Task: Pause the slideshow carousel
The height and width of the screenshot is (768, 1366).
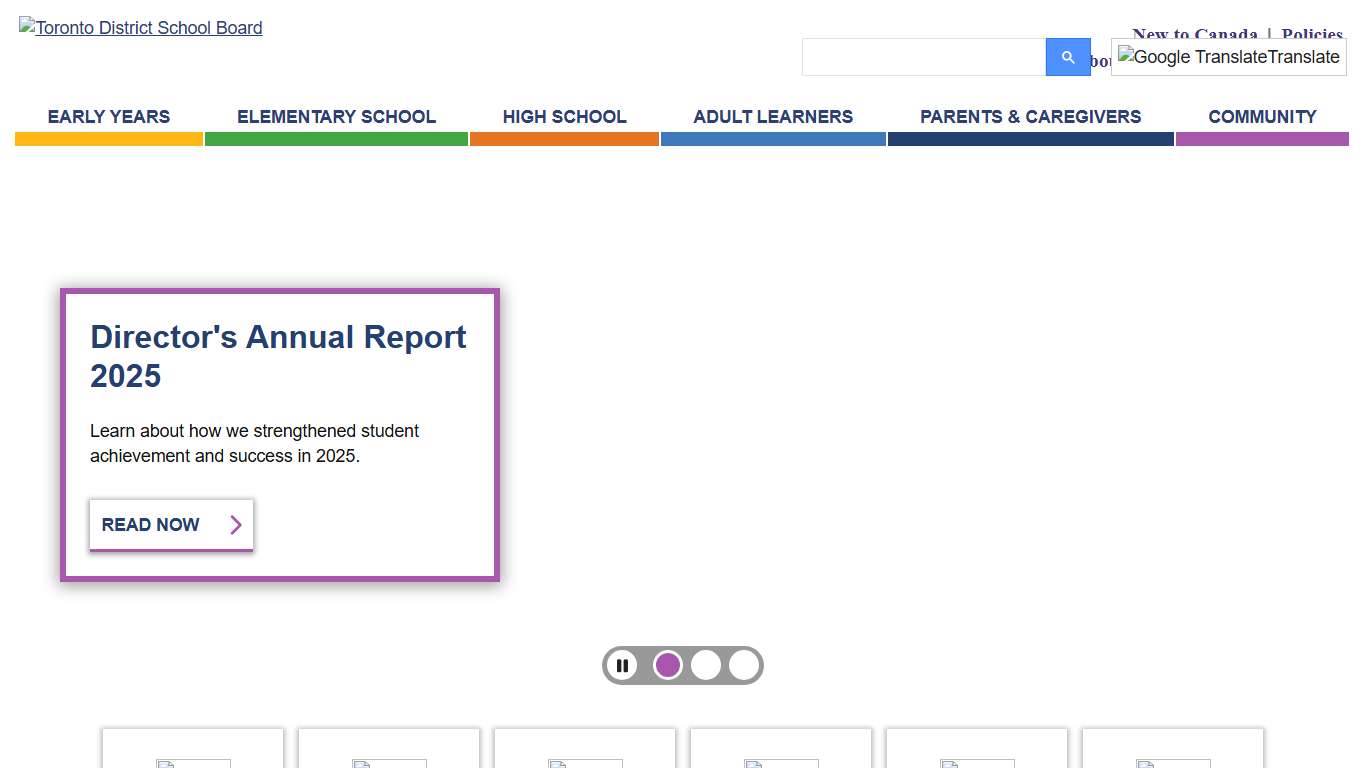Action: [622, 666]
